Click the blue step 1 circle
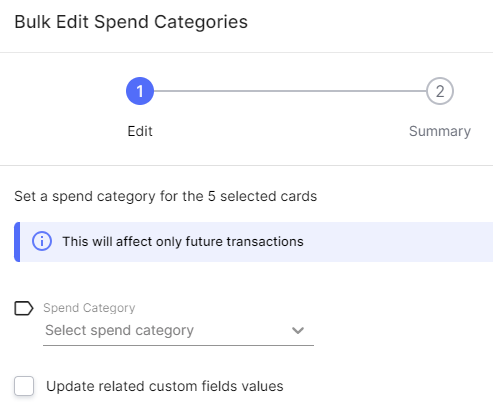The width and height of the screenshot is (493, 417). pyautogui.click(x=140, y=91)
